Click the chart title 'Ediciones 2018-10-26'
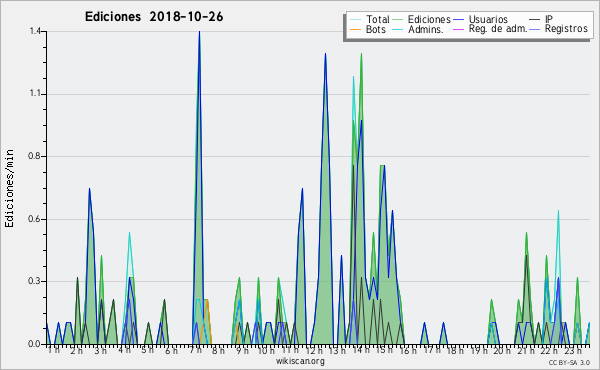Screen dimensions: 600x370 154,17
